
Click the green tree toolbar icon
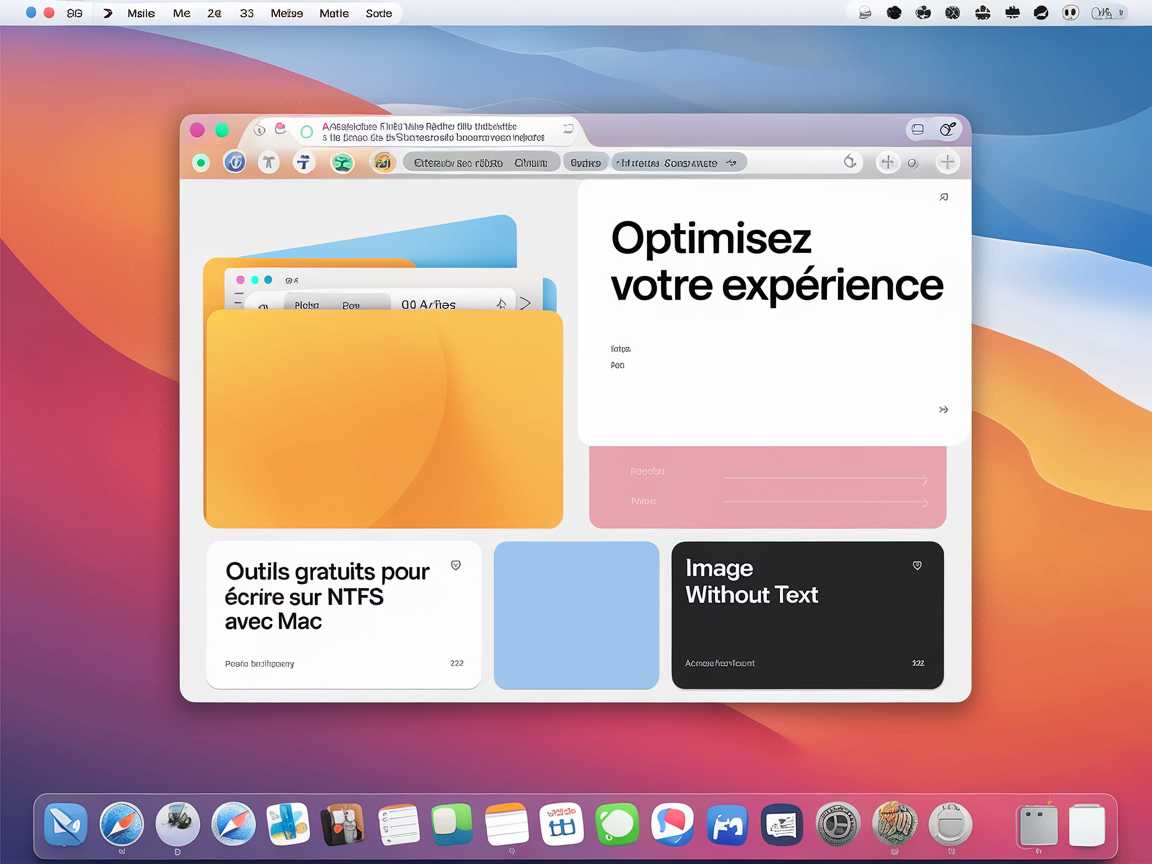(x=342, y=162)
